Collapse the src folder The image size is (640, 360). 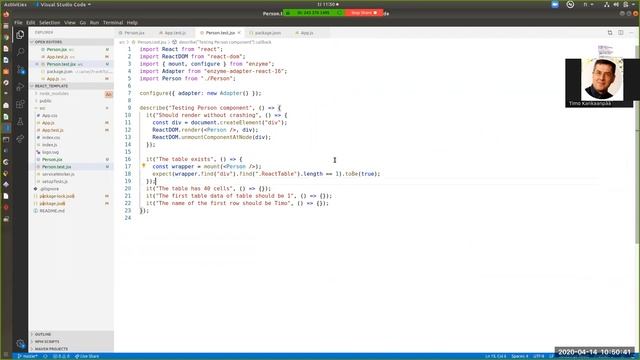pos(42,108)
